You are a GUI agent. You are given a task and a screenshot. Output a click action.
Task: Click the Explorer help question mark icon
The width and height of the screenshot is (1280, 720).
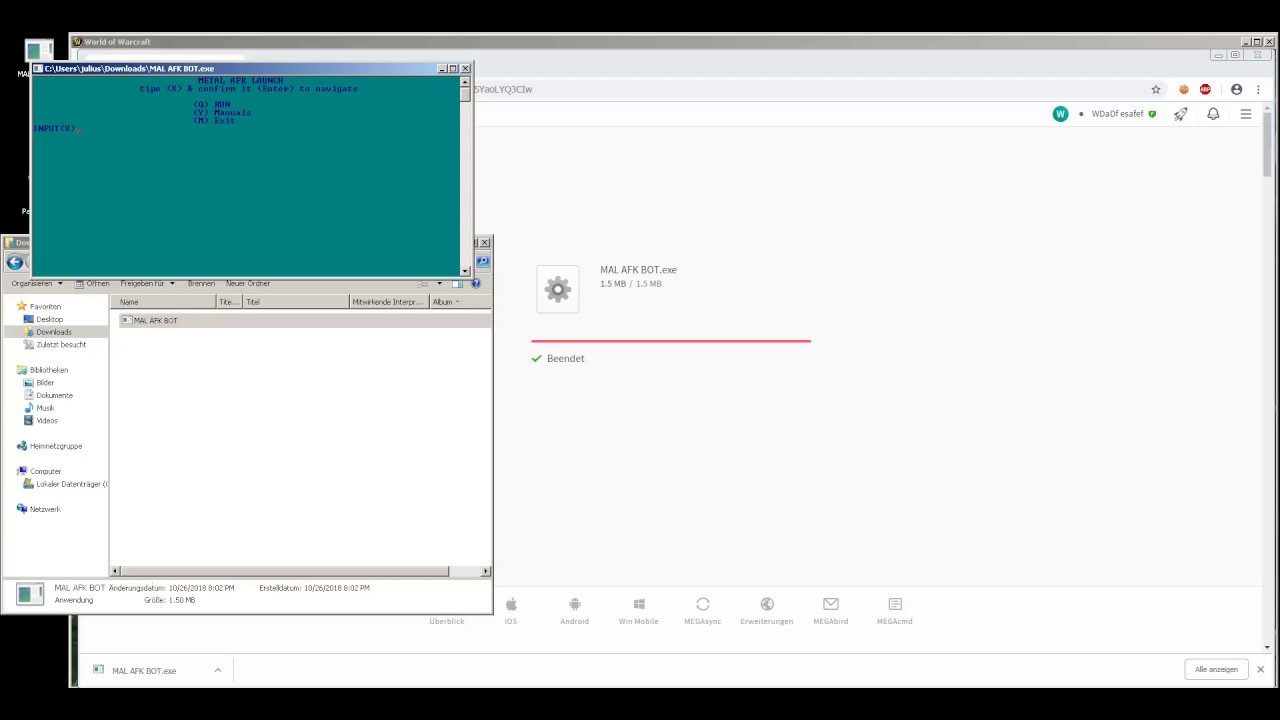tap(476, 284)
